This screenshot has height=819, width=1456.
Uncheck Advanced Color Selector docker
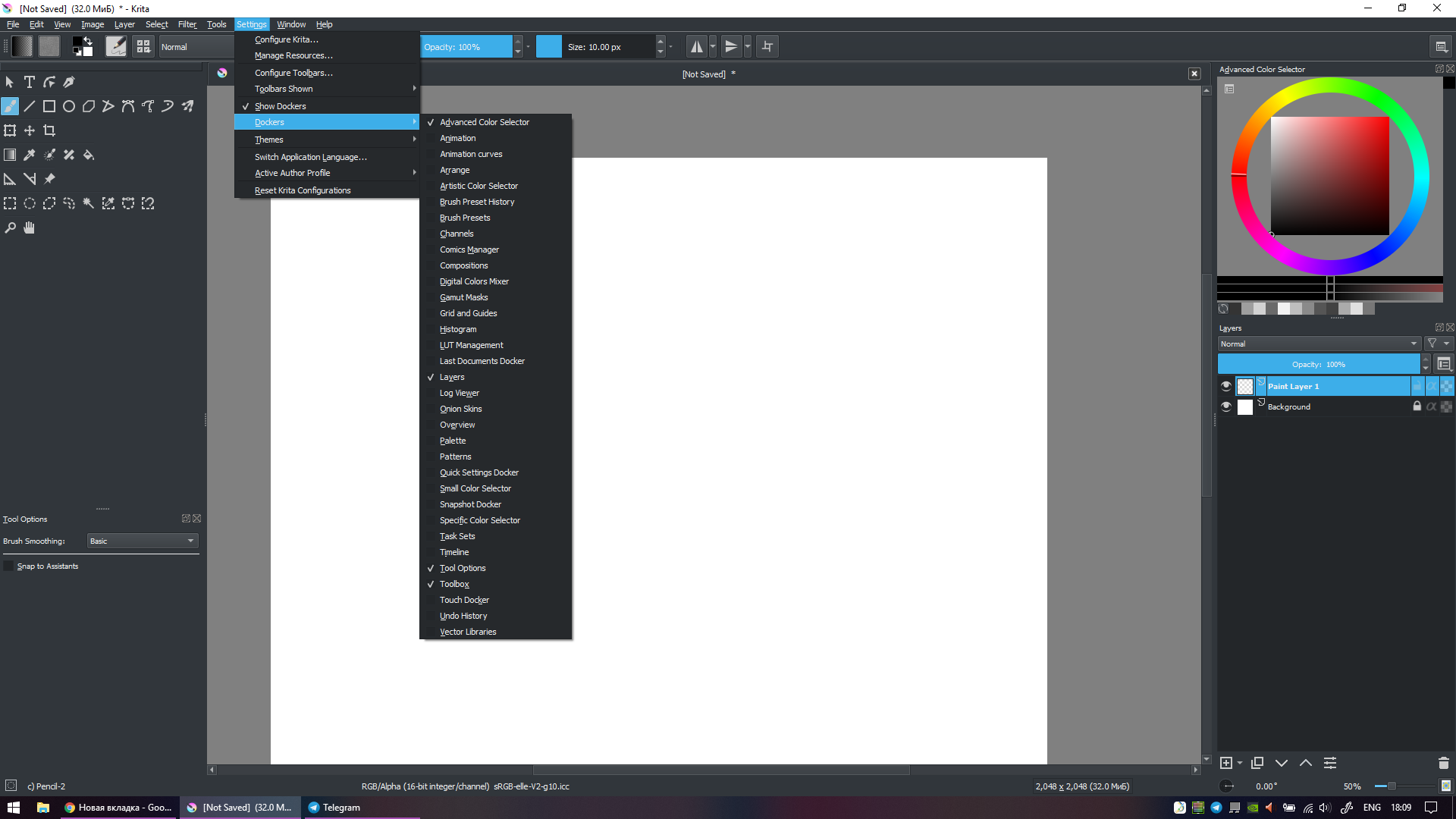click(495, 122)
